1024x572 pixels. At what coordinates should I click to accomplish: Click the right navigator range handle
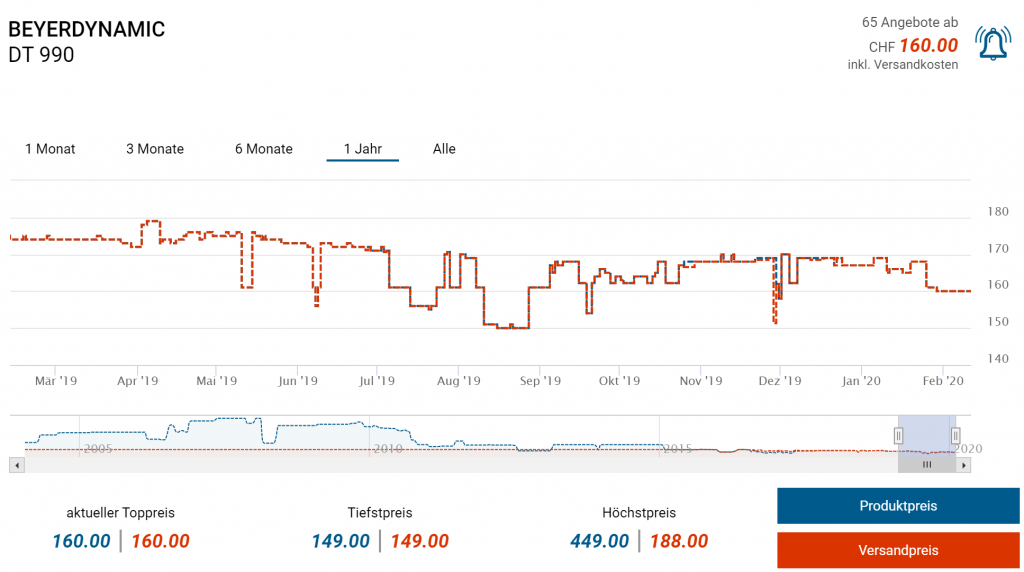point(955,435)
